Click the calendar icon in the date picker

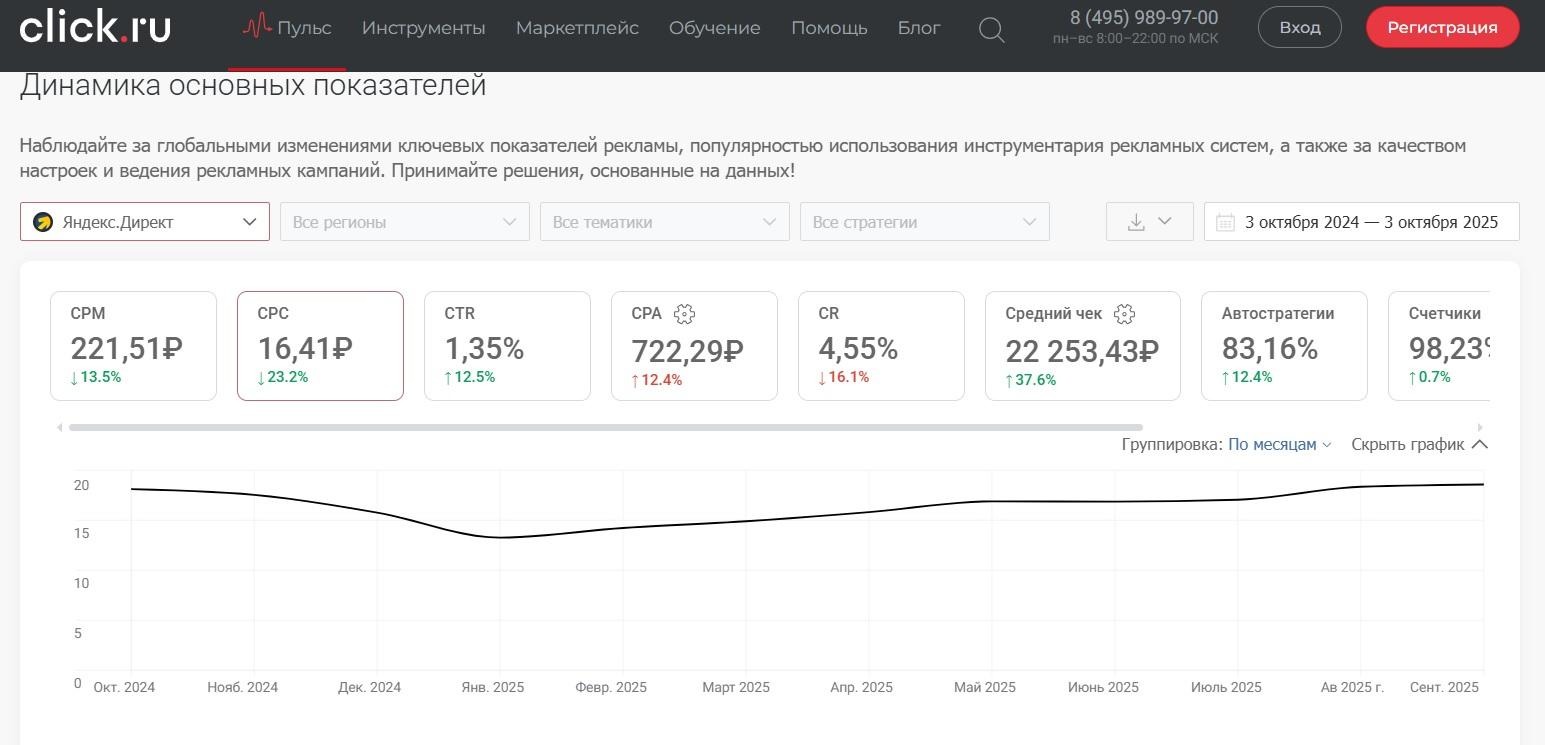[x=1225, y=221]
